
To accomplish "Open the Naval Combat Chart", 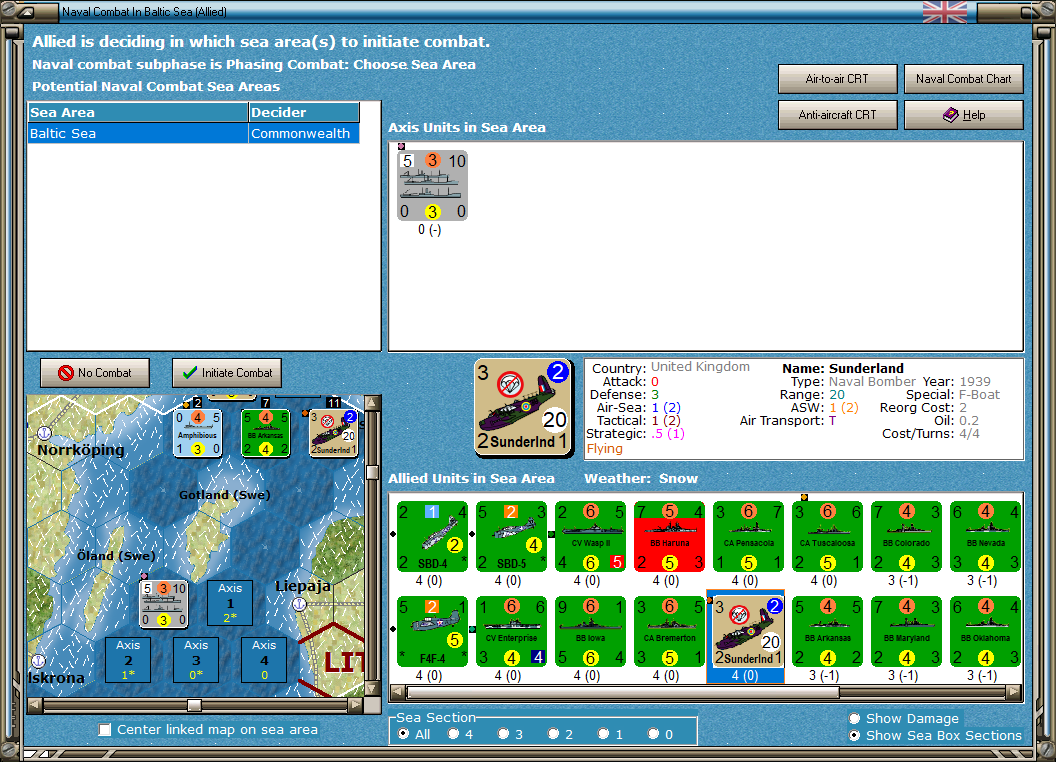I will click(963, 79).
